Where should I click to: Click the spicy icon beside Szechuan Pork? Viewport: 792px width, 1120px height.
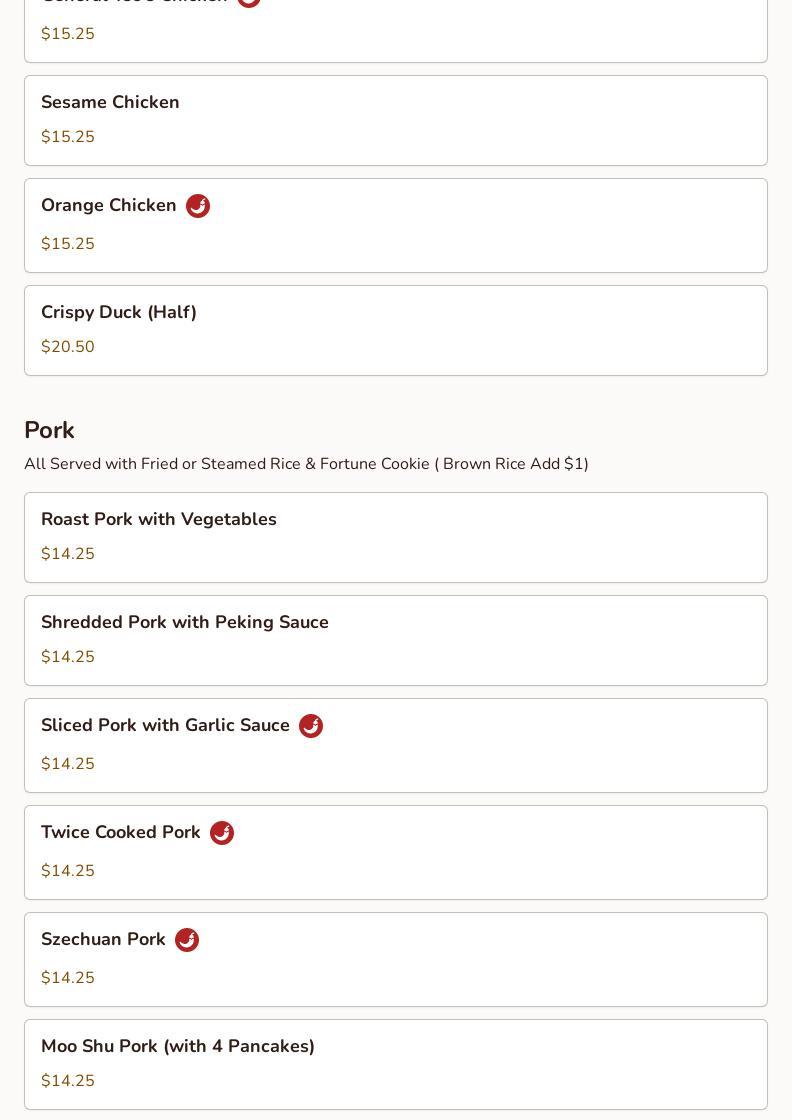[x=187, y=940]
